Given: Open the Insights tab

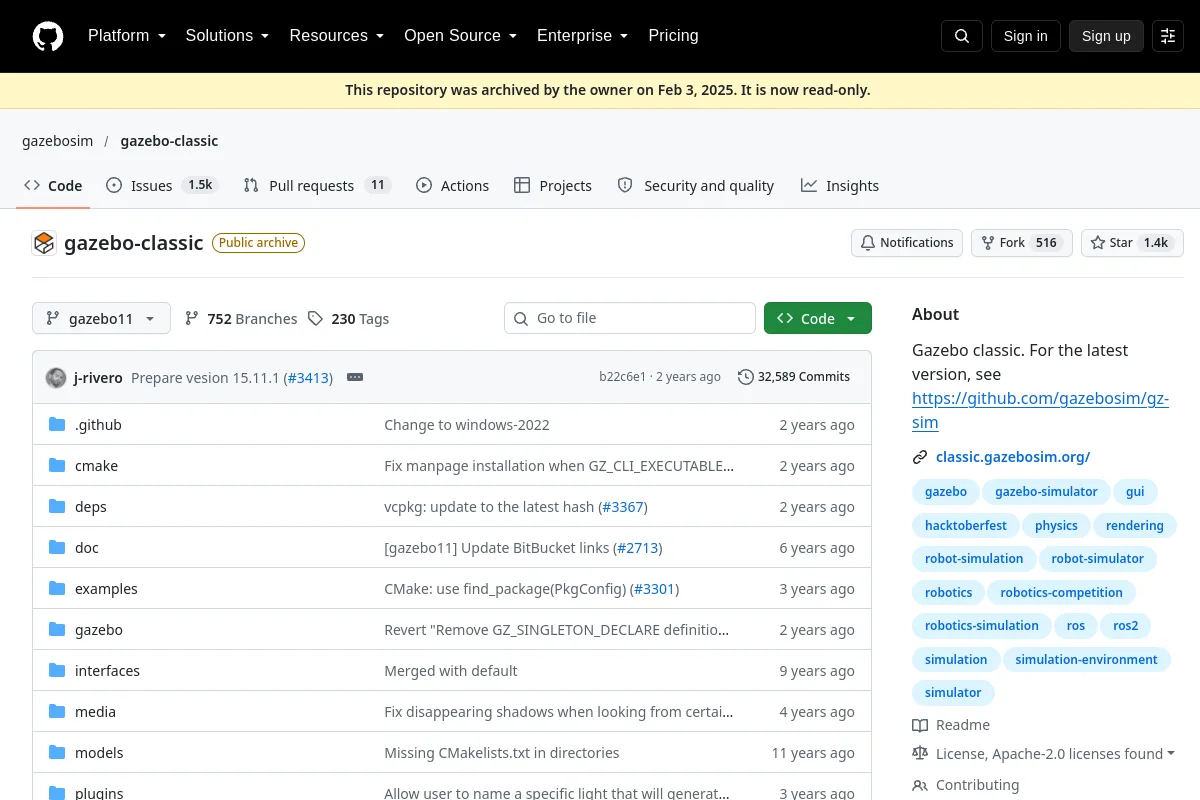Looking at the screenshot, I should click(x=840, y=186).
